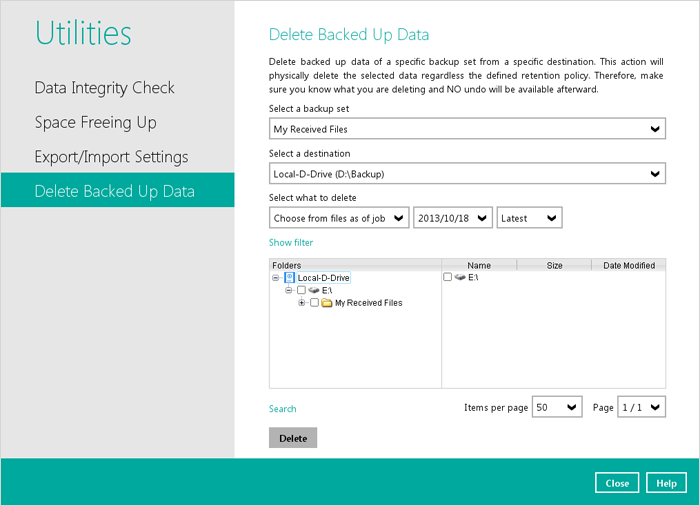Check the My Received Files folder checkbox
Viewport: 700px width, 506px height.
314,303
